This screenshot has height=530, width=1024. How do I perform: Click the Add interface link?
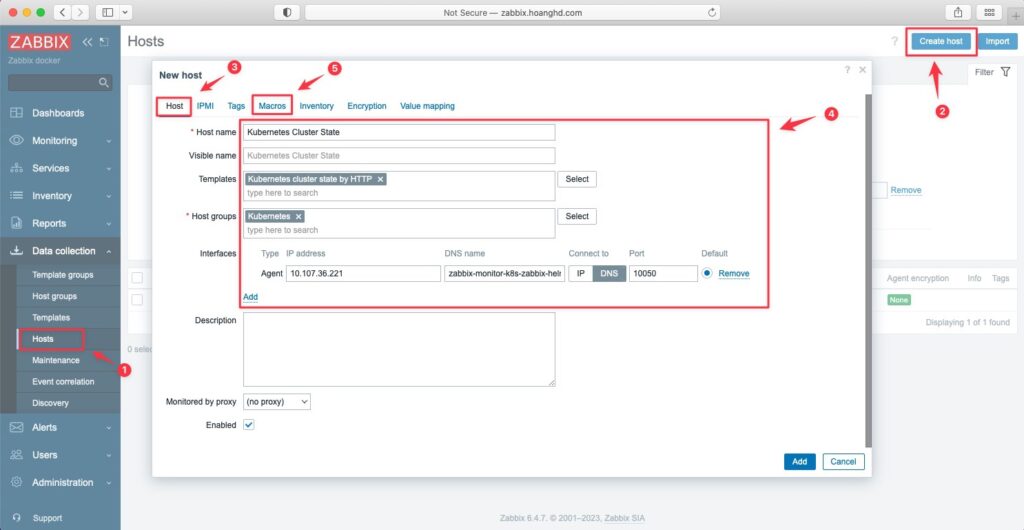click(251, 297)
